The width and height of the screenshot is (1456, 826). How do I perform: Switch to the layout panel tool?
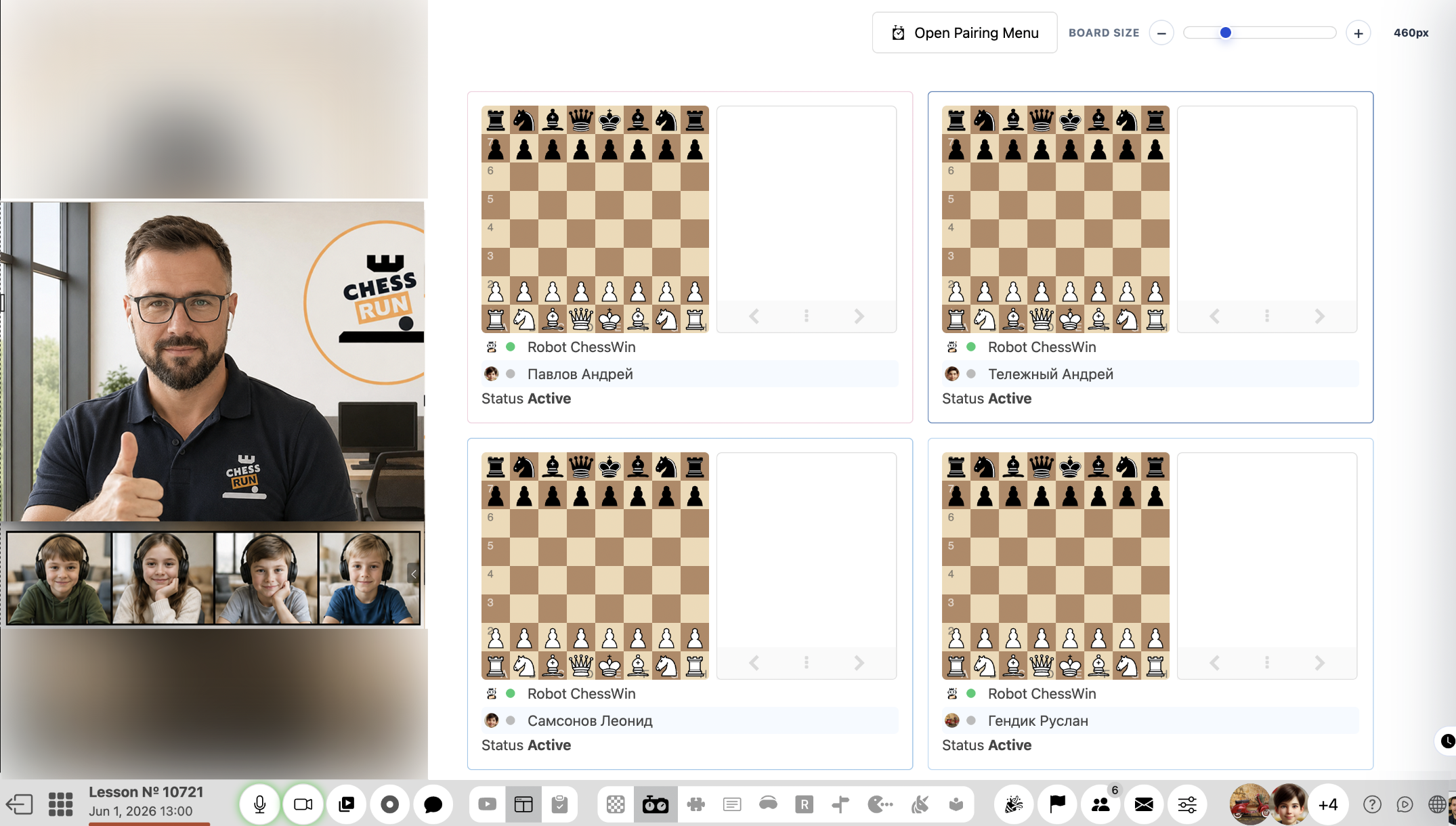point(523,804)
